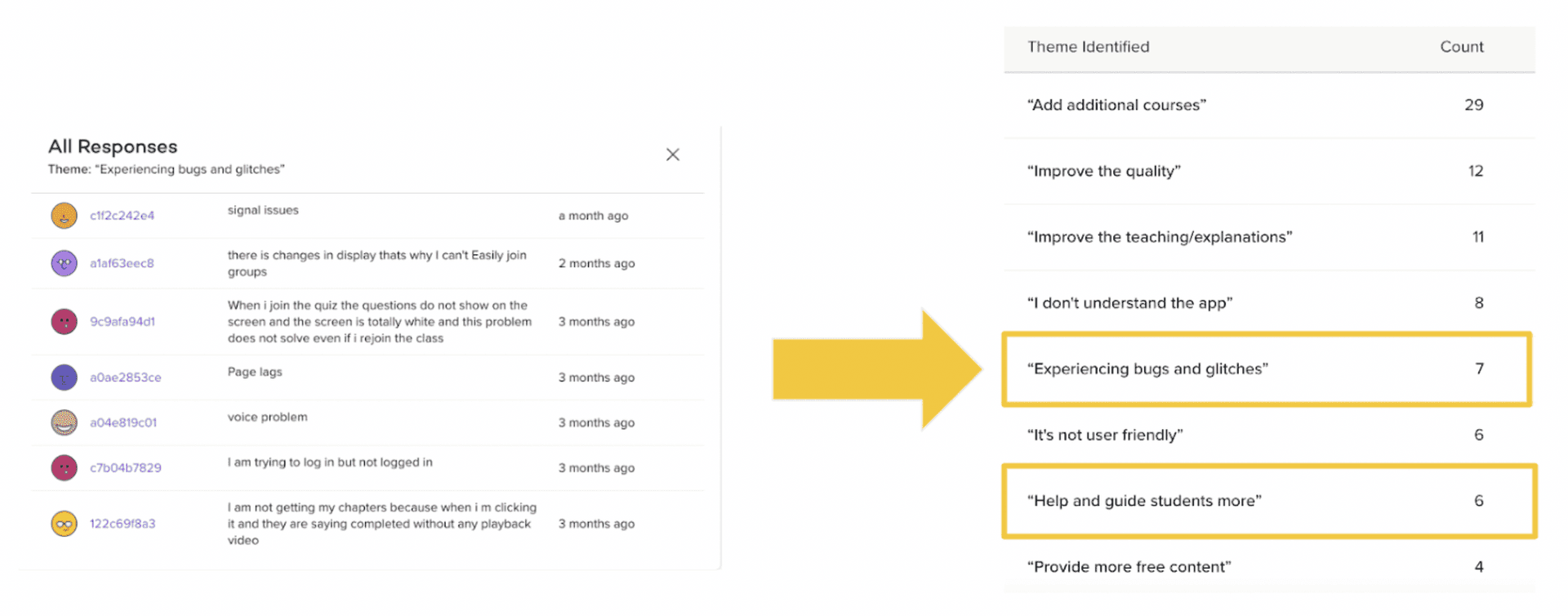Click the orange avatar for c1f2c242e4
Viewport: 1568px width, 616px height.
pos(65,216)
